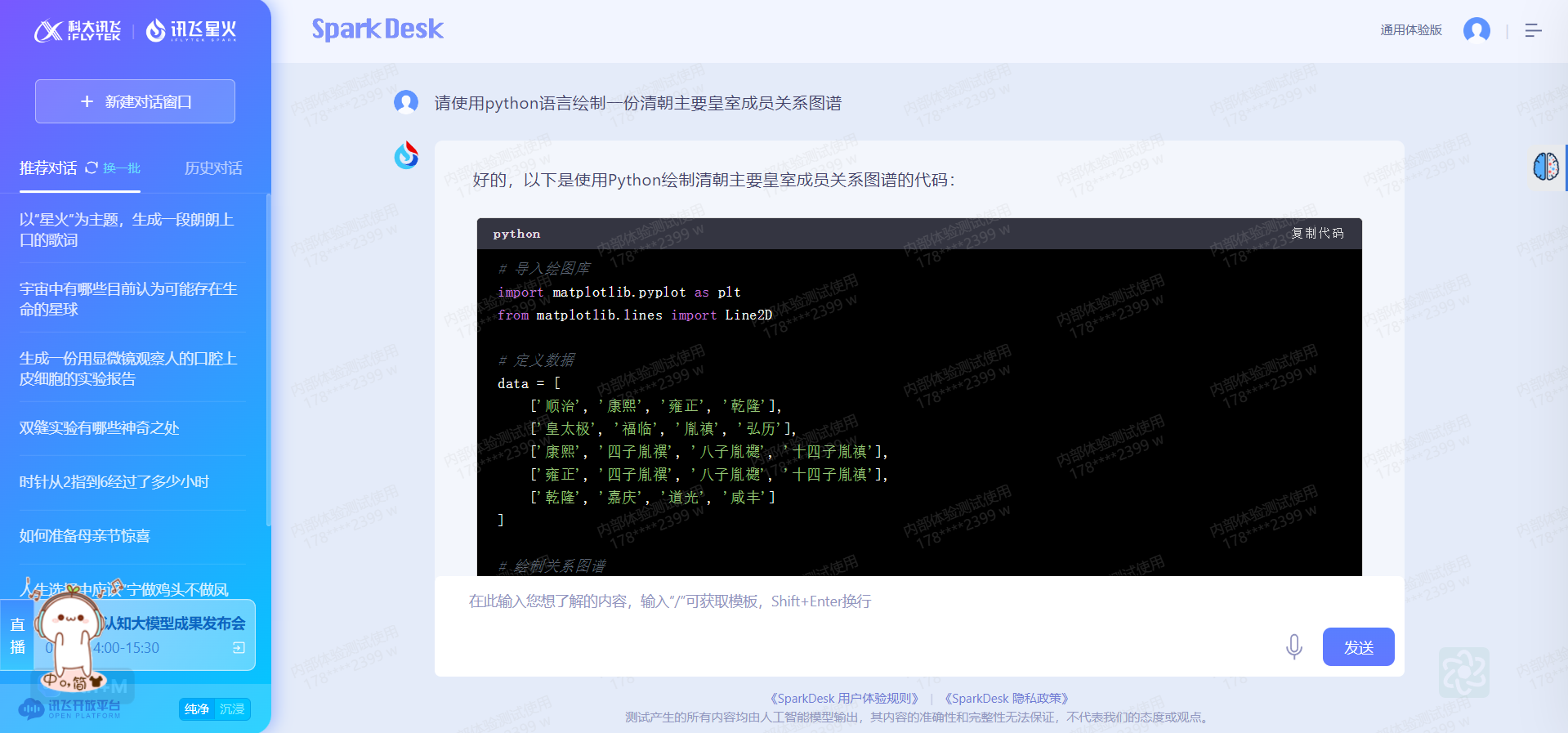The width and height of the screenshot is (1568, 733).
Task: Open the SparkDesk 用户体验规则 link
Action: point(844,699)
